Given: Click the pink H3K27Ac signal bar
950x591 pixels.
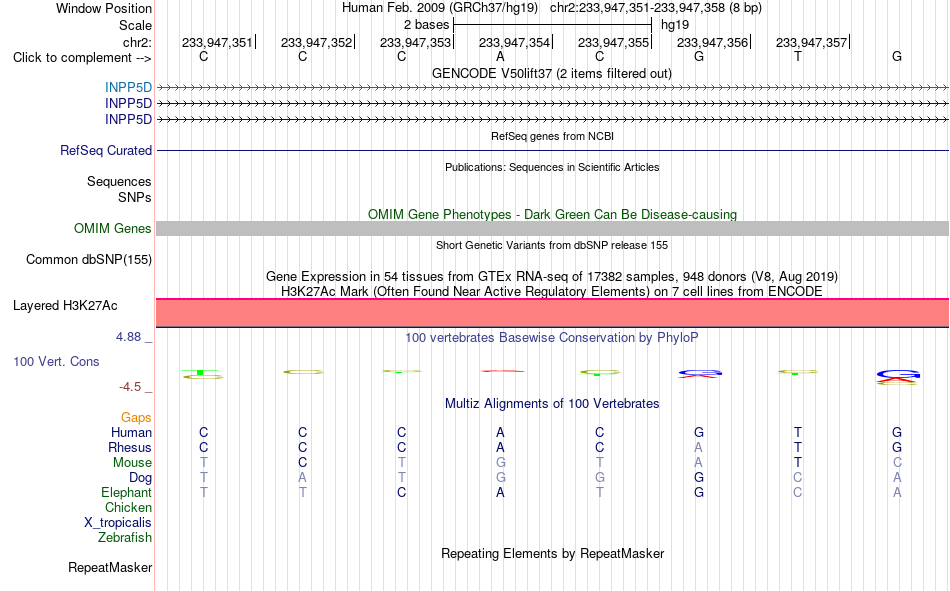Looking at the screenshot, I should (x=552, y=313).
